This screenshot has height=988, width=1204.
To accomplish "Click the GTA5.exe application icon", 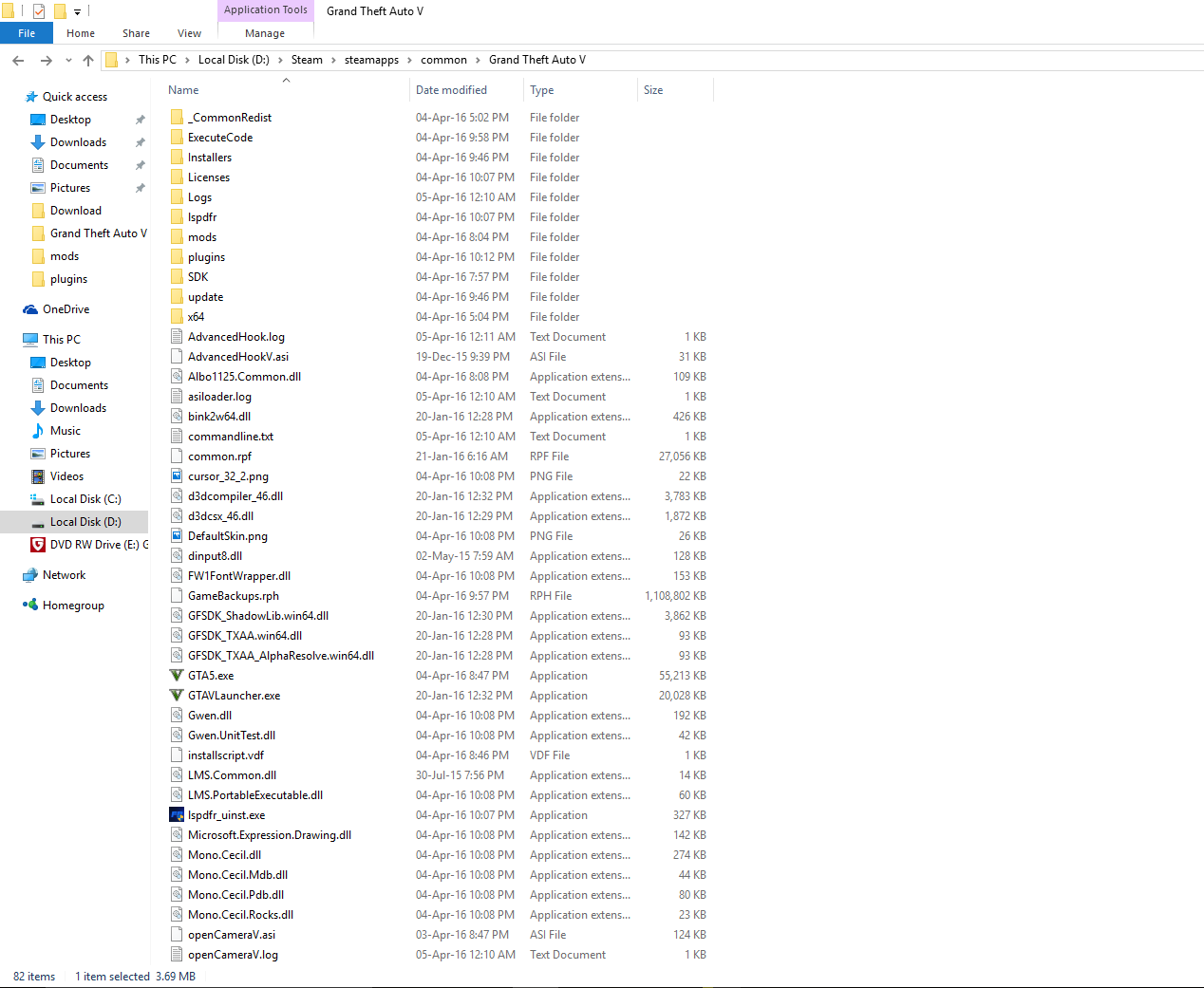I will pyautogui.click(x=177, y=676).
